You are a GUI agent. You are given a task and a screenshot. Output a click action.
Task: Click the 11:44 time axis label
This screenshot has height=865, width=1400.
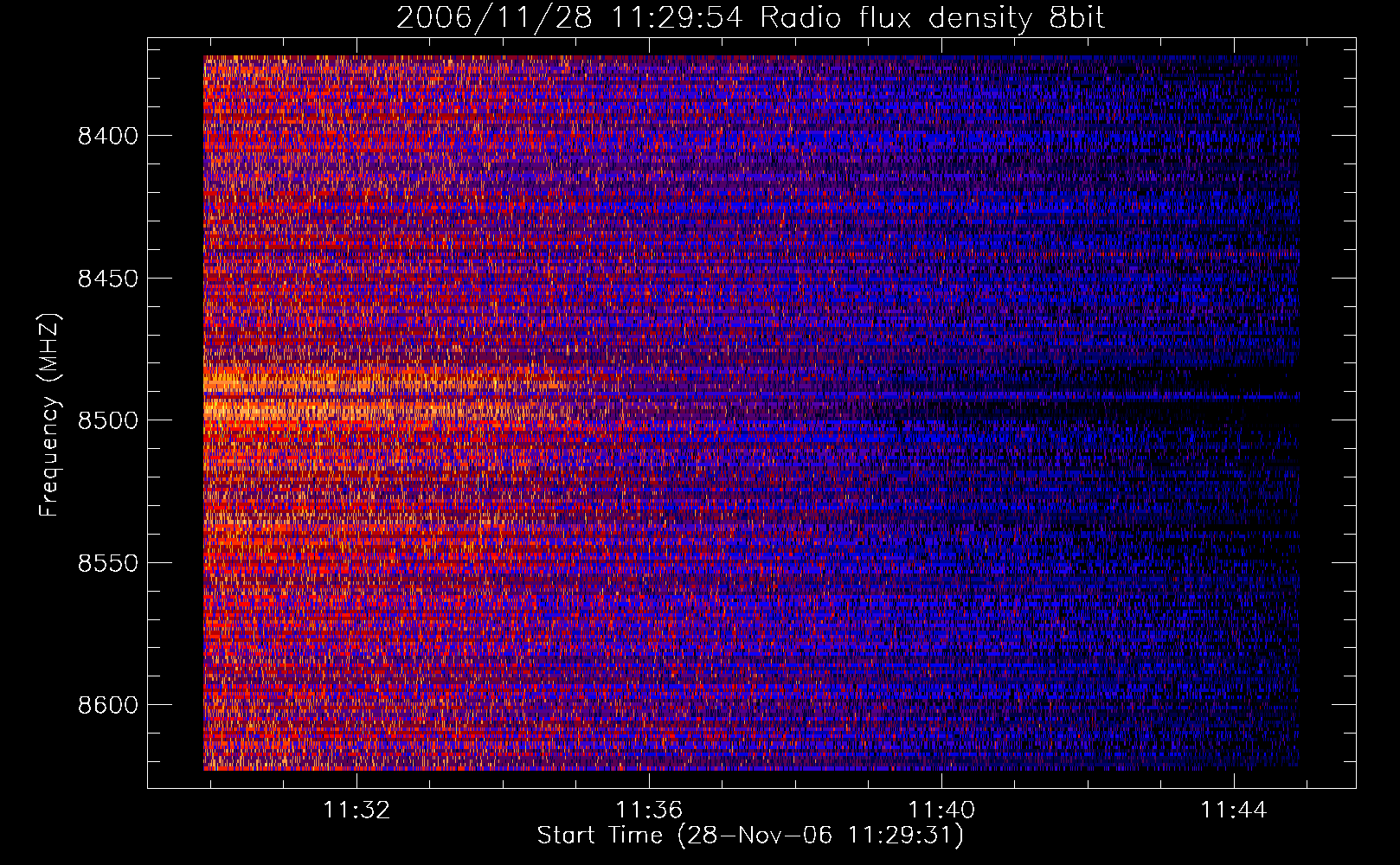pos(1233,810)
